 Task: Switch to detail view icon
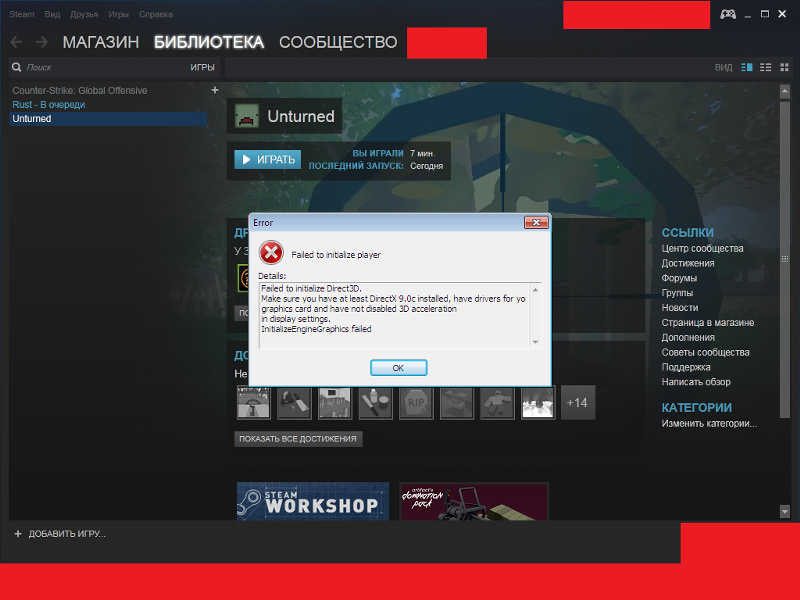click(x=746, y=67)
